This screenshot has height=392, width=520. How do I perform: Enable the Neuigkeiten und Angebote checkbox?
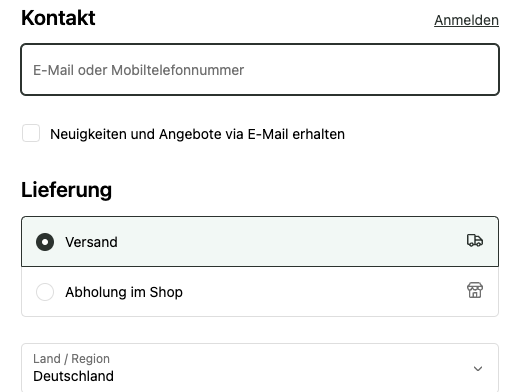pos(31,133)
